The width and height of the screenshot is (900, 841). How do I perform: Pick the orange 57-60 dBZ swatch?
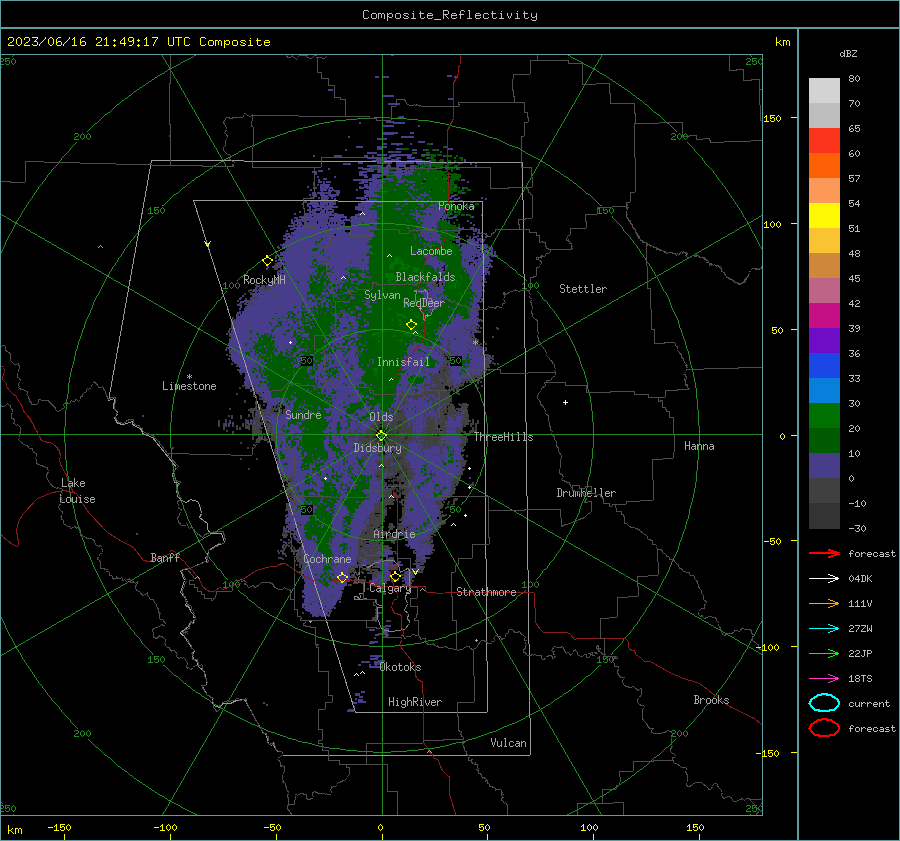pos(824,166)
